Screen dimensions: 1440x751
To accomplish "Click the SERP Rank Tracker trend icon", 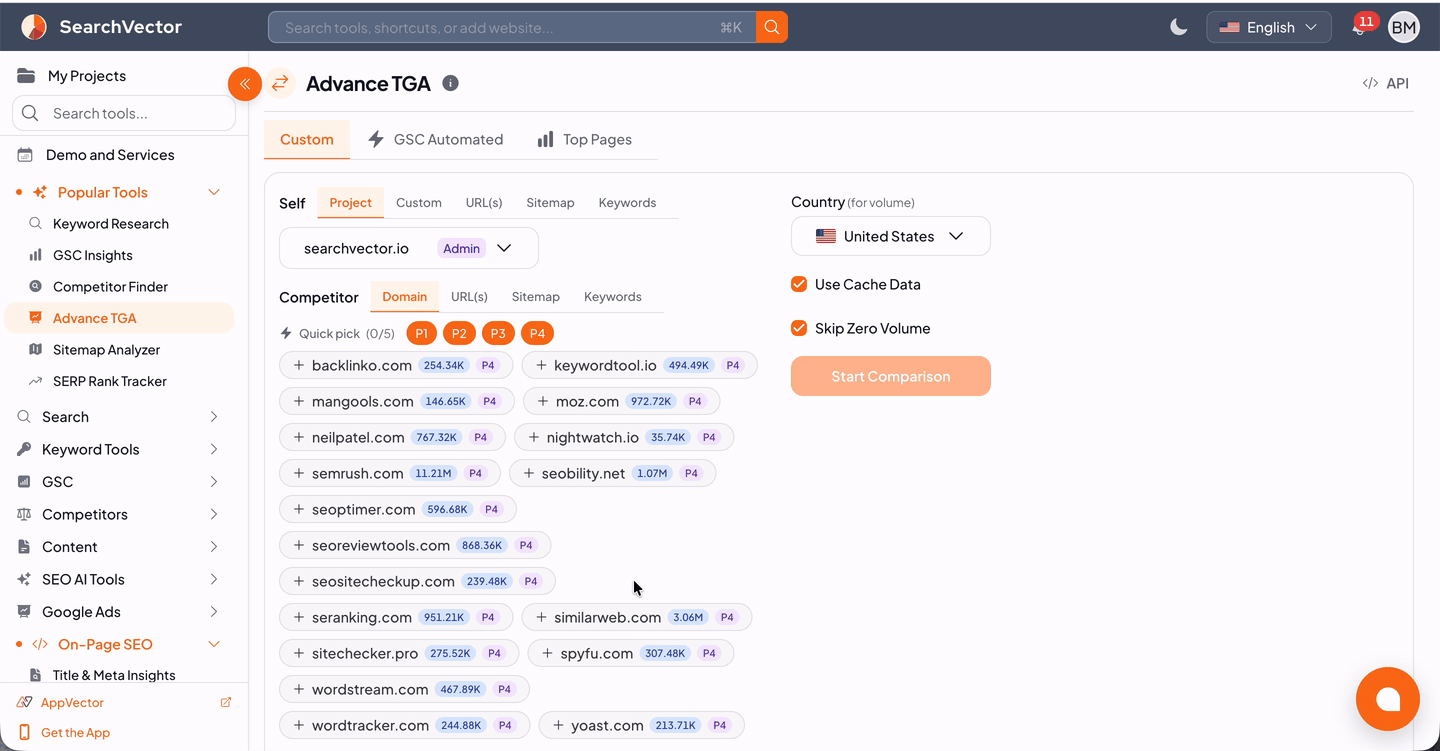I will [x=36, y=381].
